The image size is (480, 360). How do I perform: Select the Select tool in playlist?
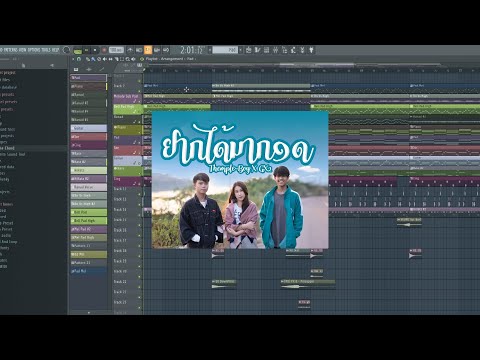(122, 59)
